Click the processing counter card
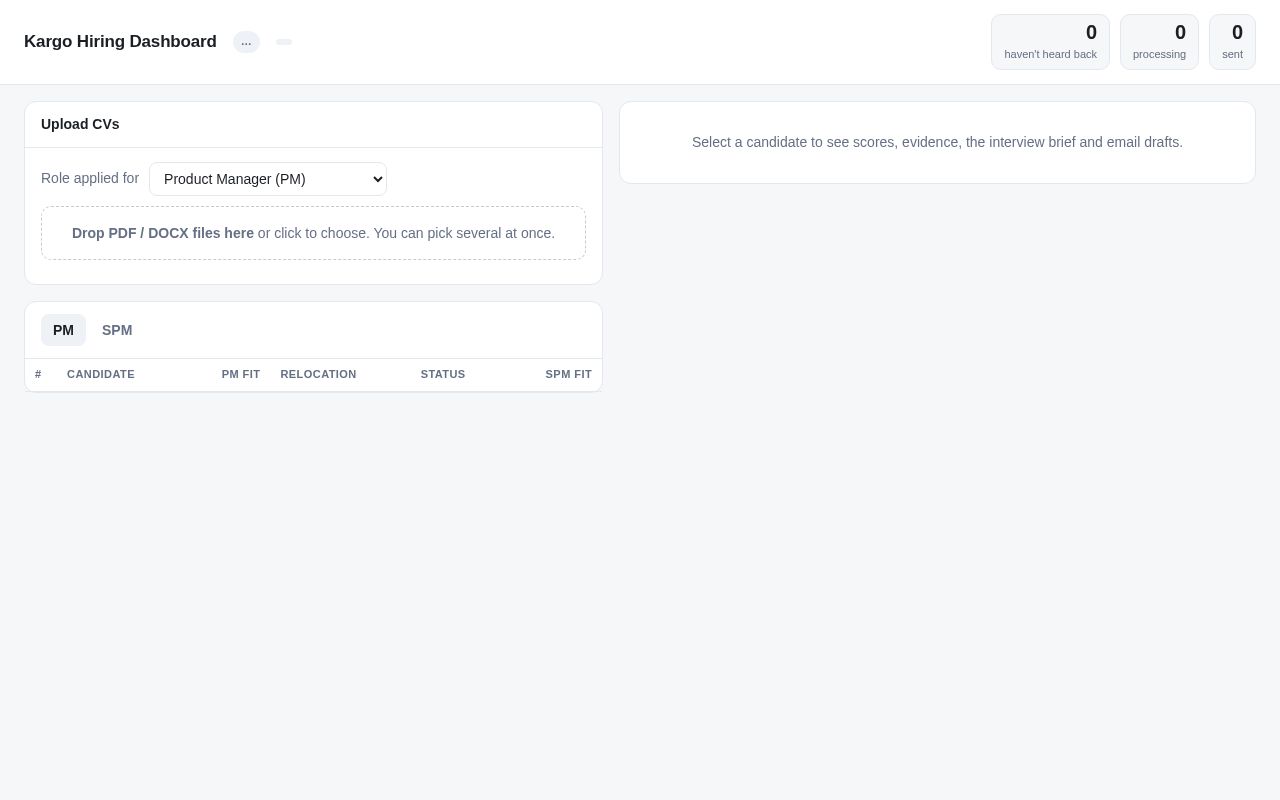1280x800 pixels. click(1159, 42)
